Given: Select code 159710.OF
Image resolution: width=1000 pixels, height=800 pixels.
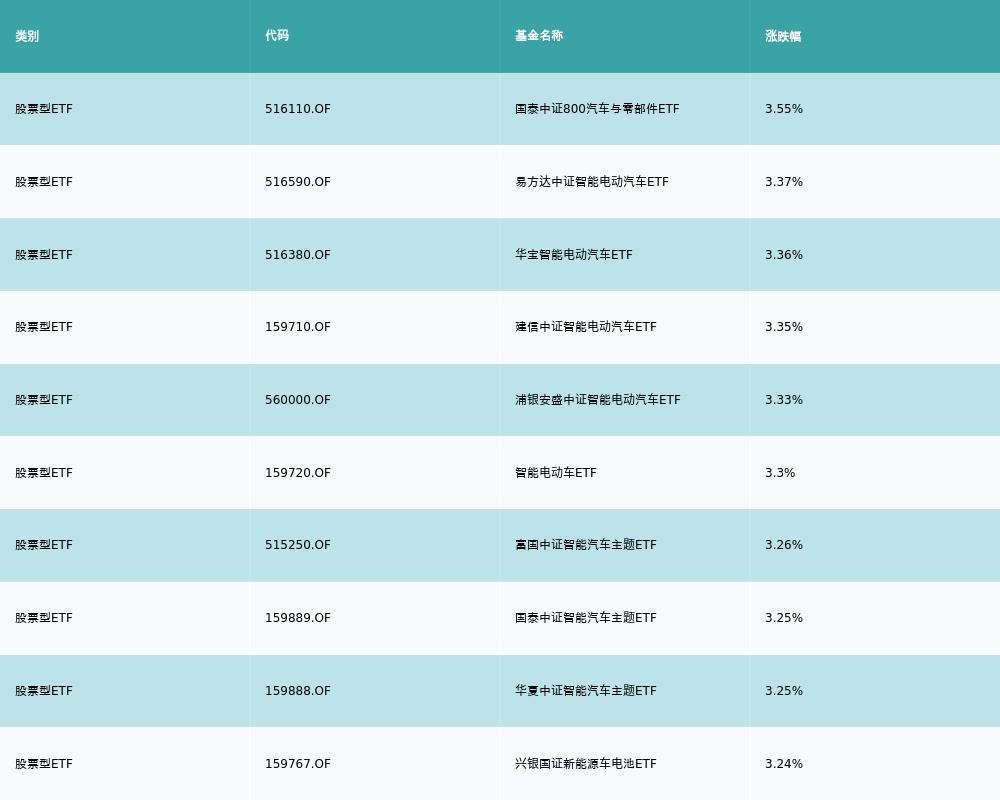Looking at the screenshot, I should tap(298, 327).
